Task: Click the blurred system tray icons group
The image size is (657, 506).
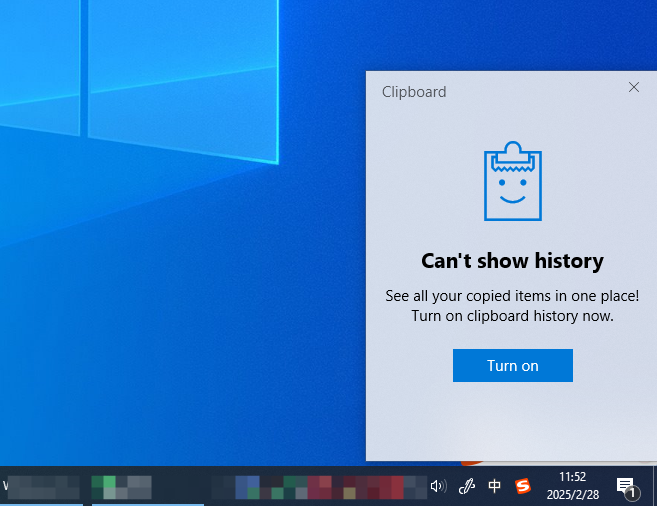Action: 319,487
